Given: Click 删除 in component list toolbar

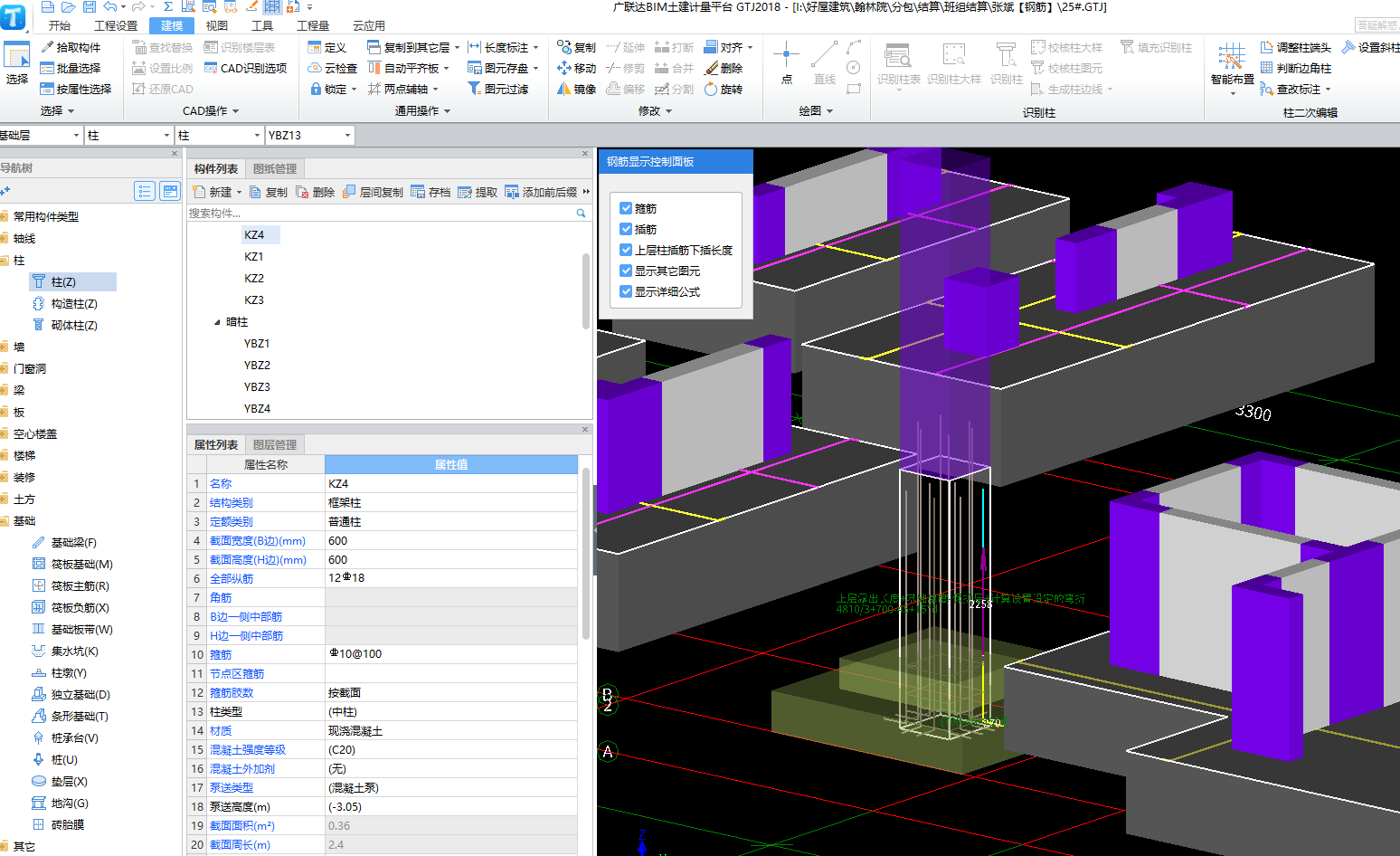Looking at the screenshot, I should (316, 192).
